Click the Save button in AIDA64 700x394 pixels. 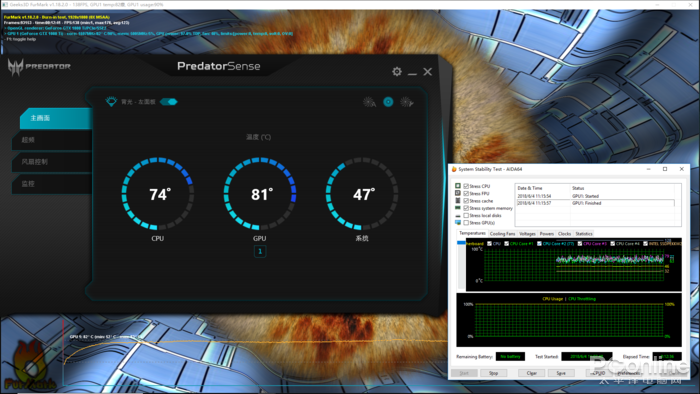pos(561,373)
